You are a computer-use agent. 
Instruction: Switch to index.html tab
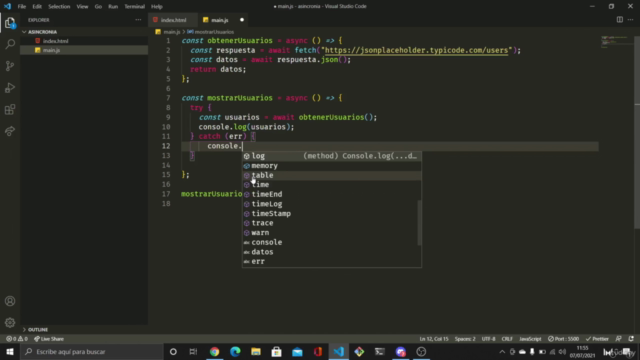(x=173, y=20)
